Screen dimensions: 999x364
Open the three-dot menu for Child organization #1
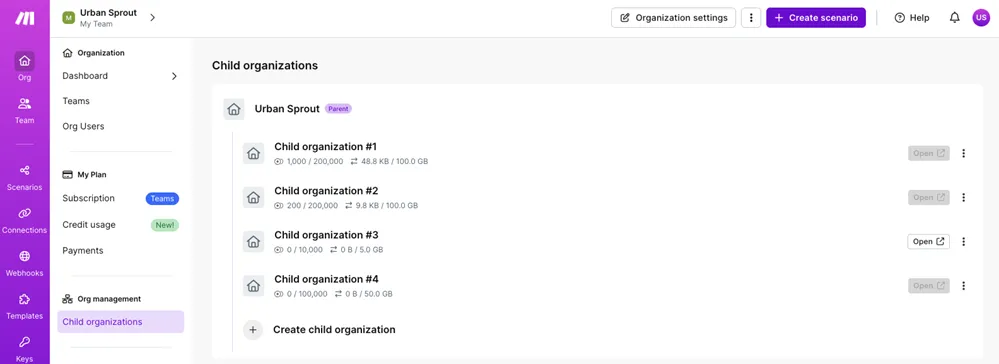[x=963, y=153]
